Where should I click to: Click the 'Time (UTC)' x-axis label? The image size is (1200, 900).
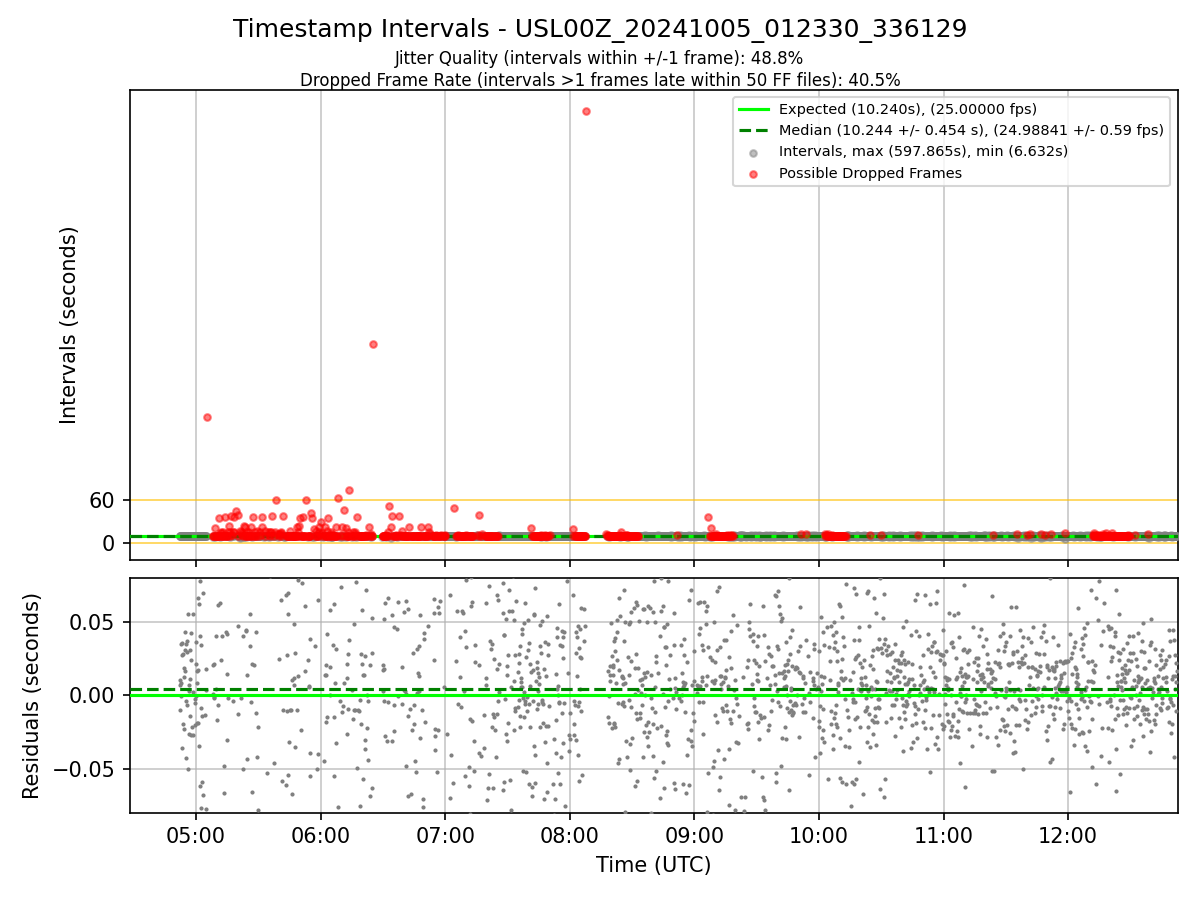[653, 865]
